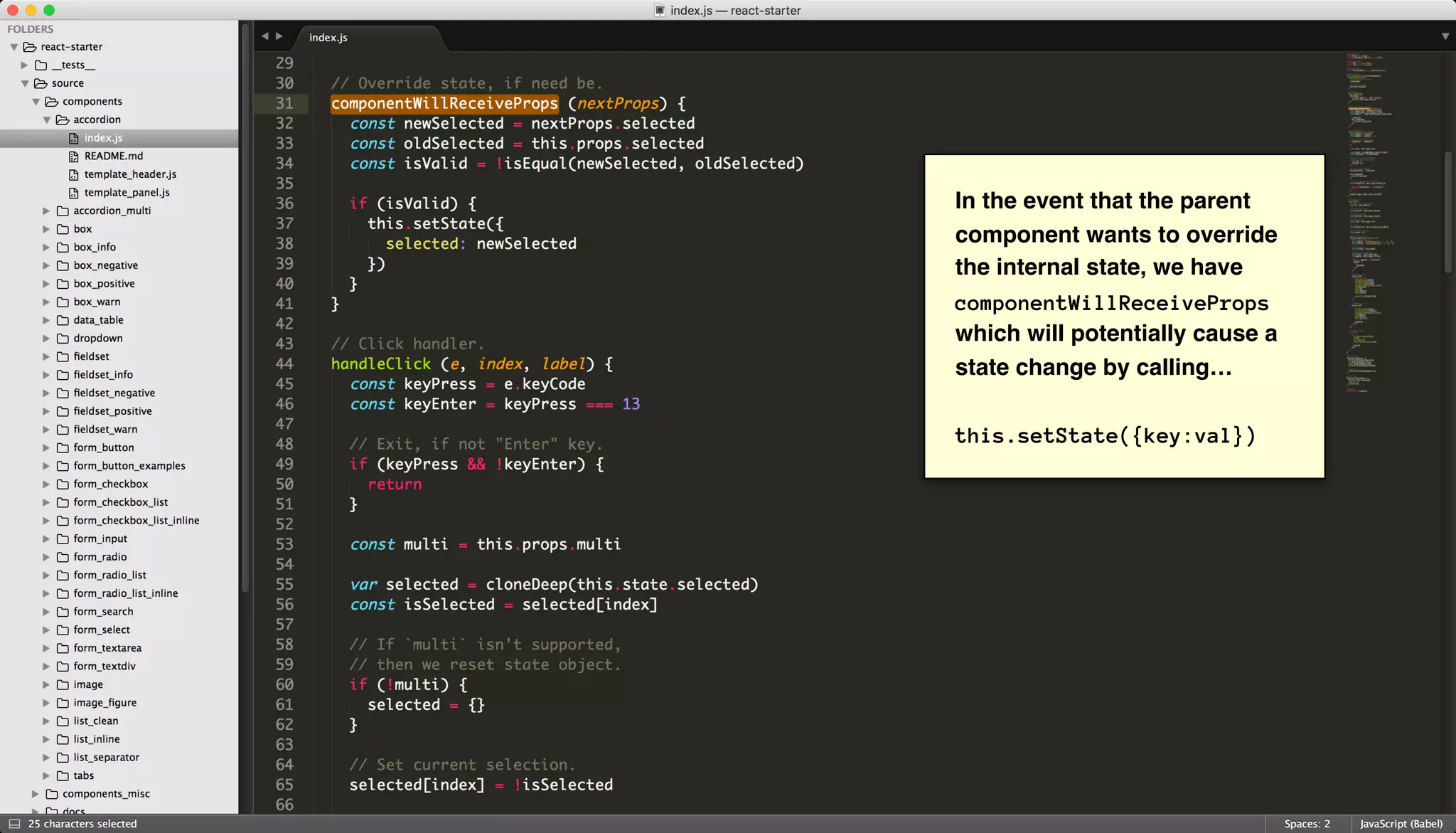
Task: Click the number 13 on line 46
Action: pos(631,404)
